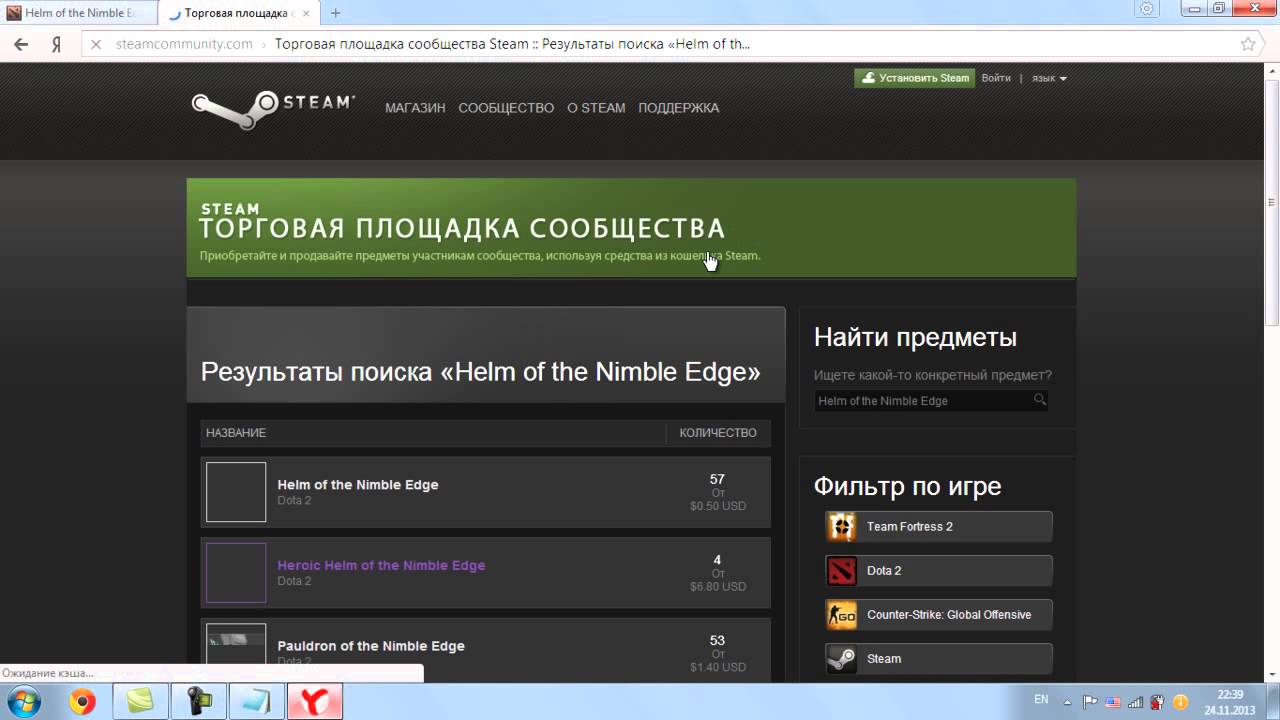The image size is (1280, 720).
Task: Click the steamcommunity.com address text
Action: pyautogui.click(x=184, y=44)
